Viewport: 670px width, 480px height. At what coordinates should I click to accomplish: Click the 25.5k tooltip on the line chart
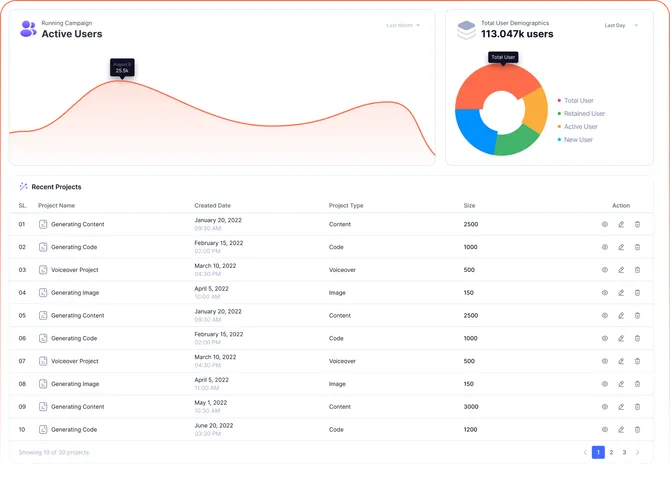122,68
